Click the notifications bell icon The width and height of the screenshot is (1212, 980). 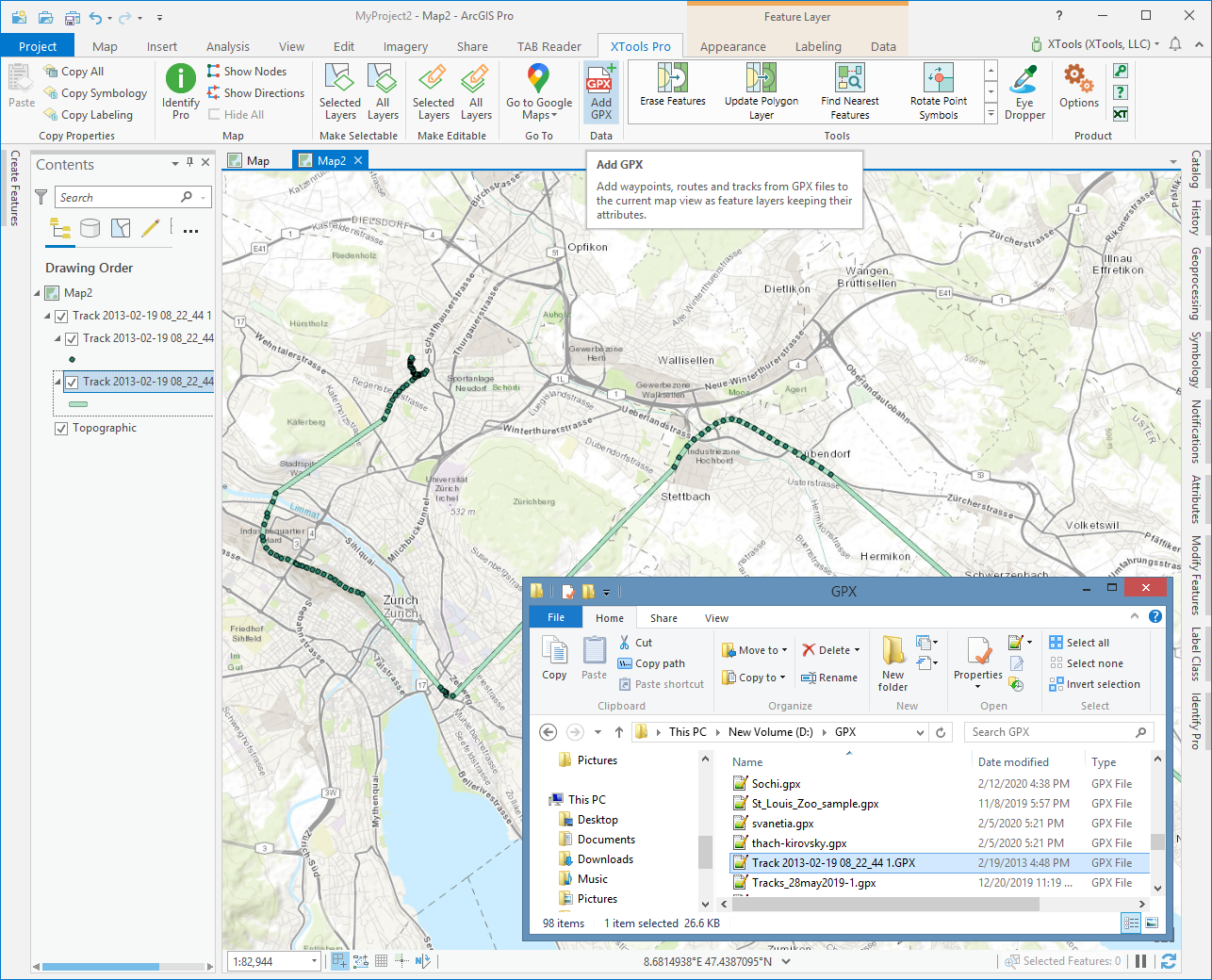[1175, 44]
